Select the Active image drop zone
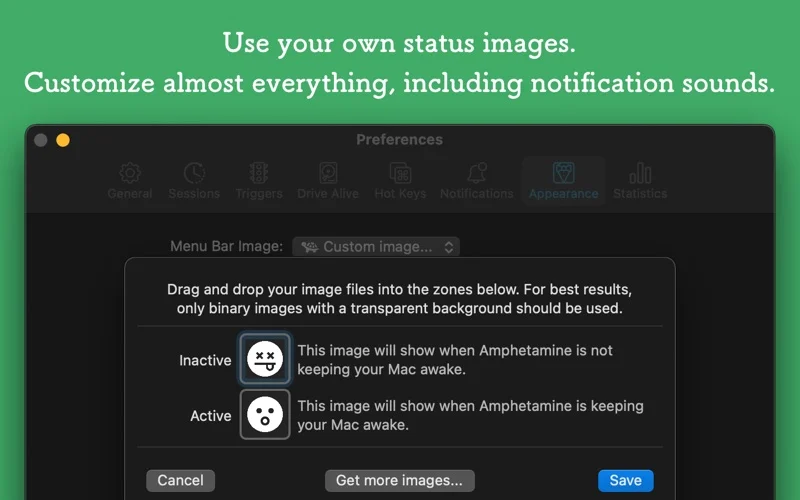 click(265, 414)
